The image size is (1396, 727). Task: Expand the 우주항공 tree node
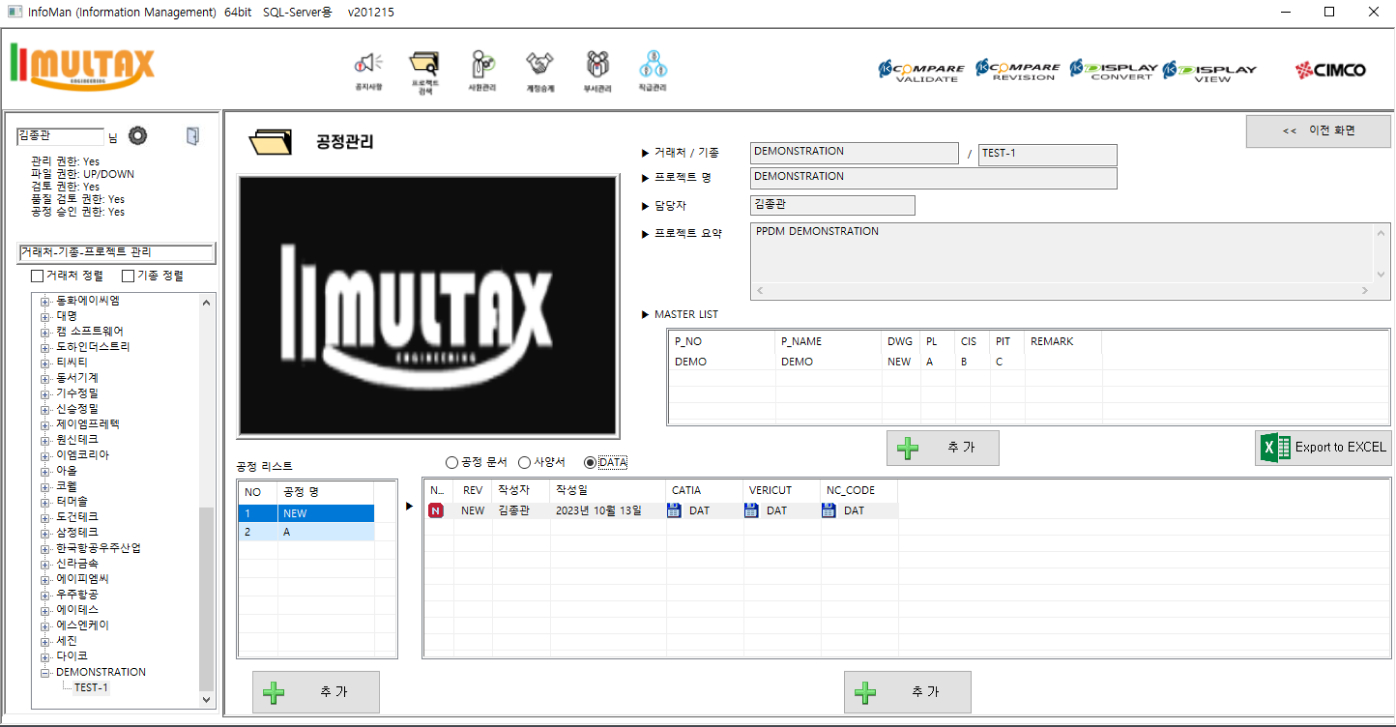point(45,594)
